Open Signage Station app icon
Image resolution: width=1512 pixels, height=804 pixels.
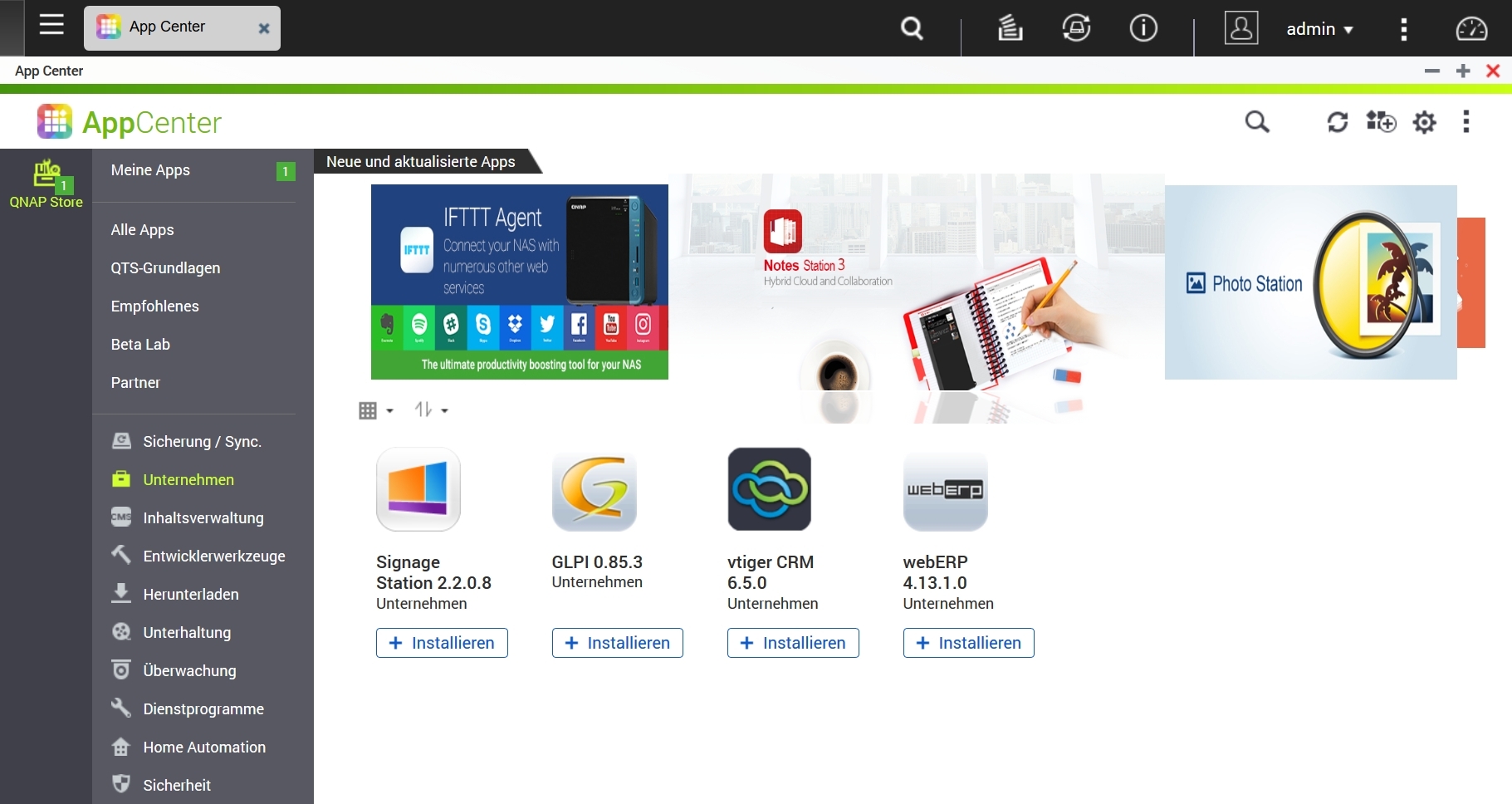point(418,489)
